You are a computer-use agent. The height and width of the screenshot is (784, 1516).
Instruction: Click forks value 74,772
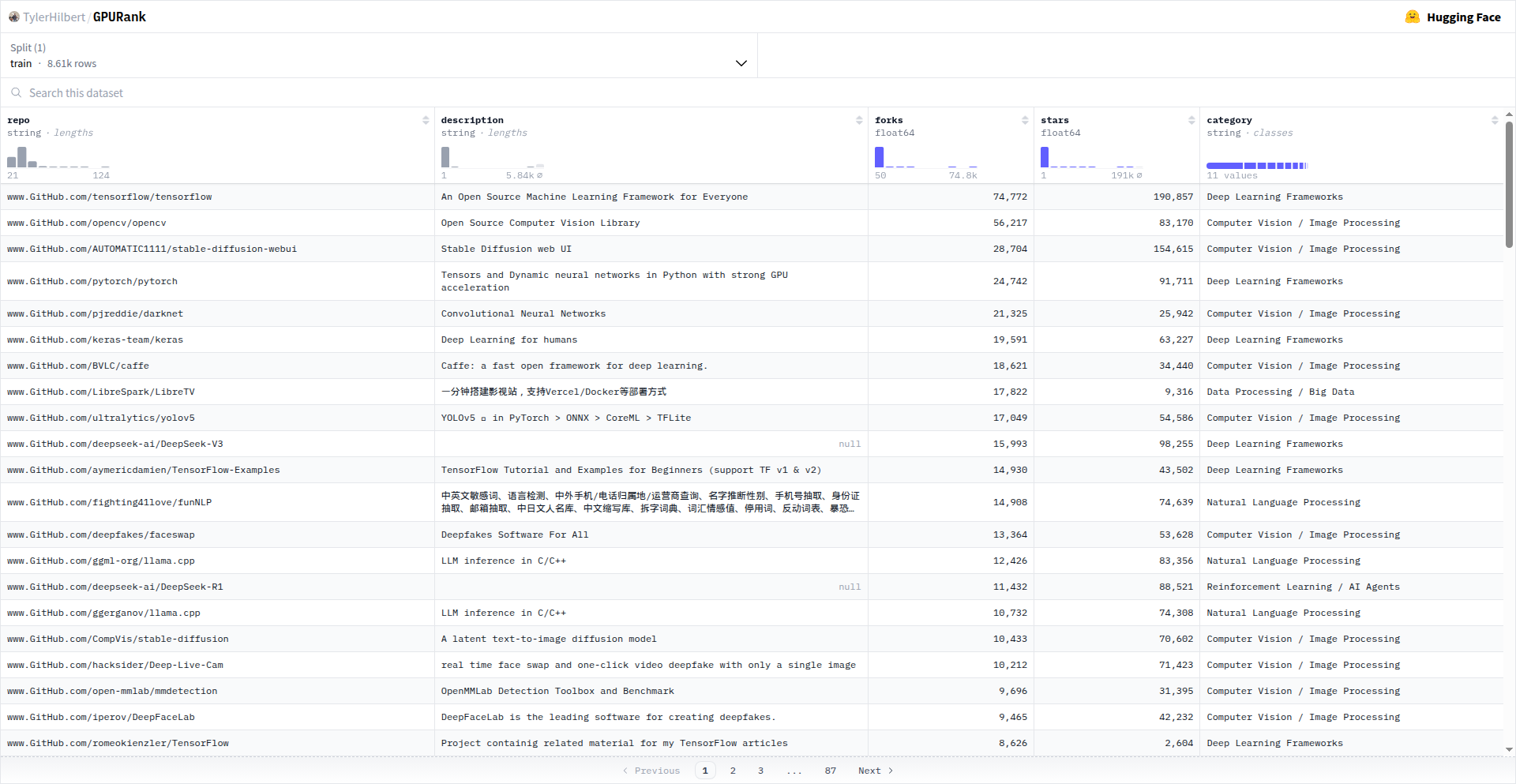[1010, 197]
